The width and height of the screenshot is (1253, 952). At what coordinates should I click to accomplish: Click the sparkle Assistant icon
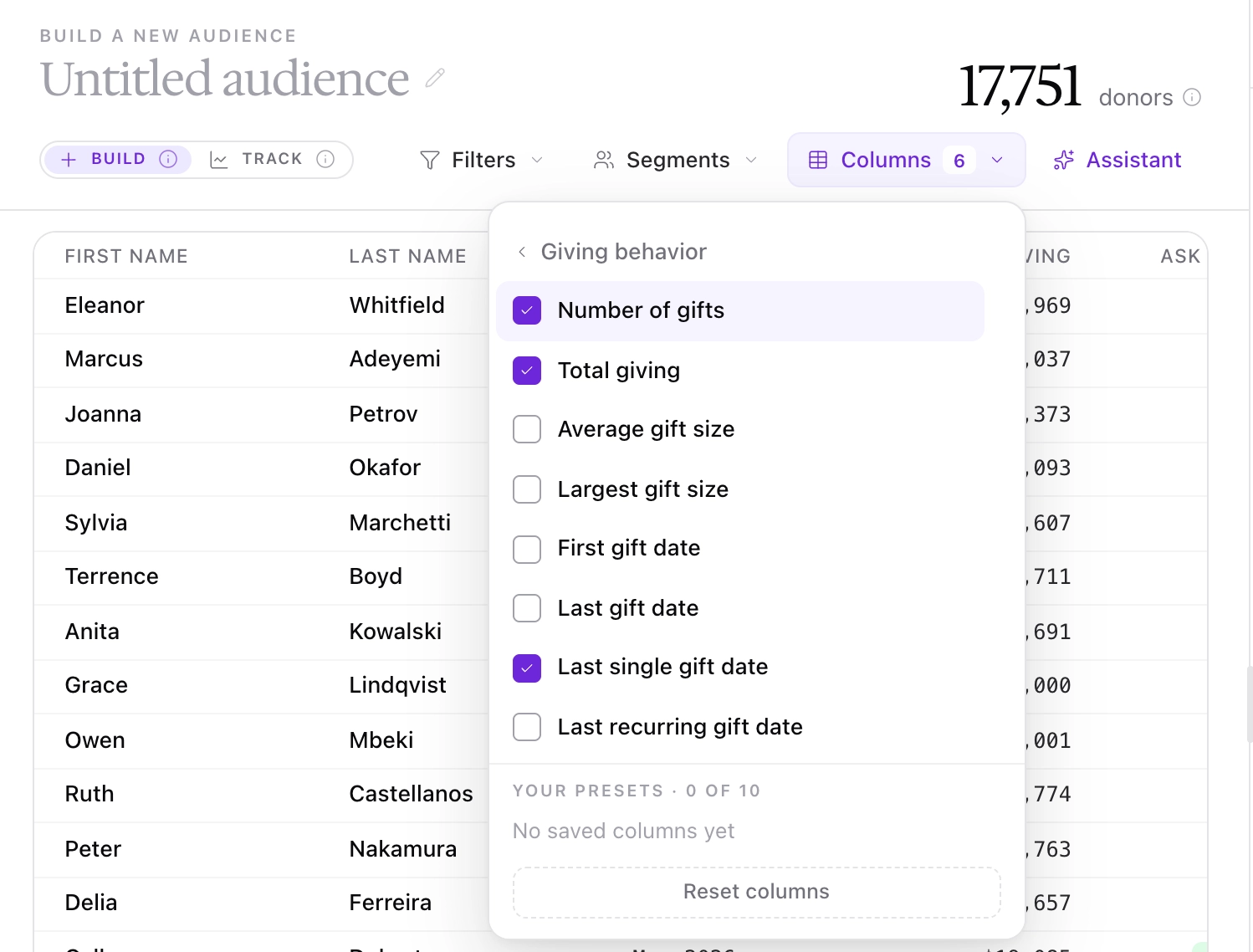click(1063, 160)
